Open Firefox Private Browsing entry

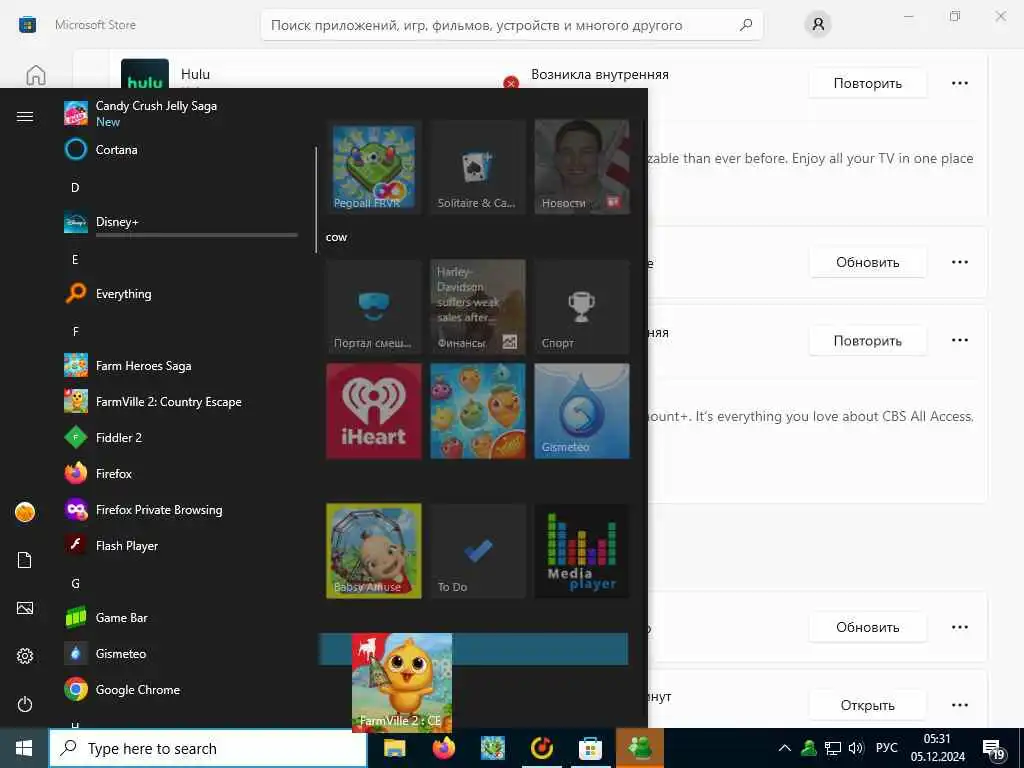pyautogui.click(x=180, y=509)
